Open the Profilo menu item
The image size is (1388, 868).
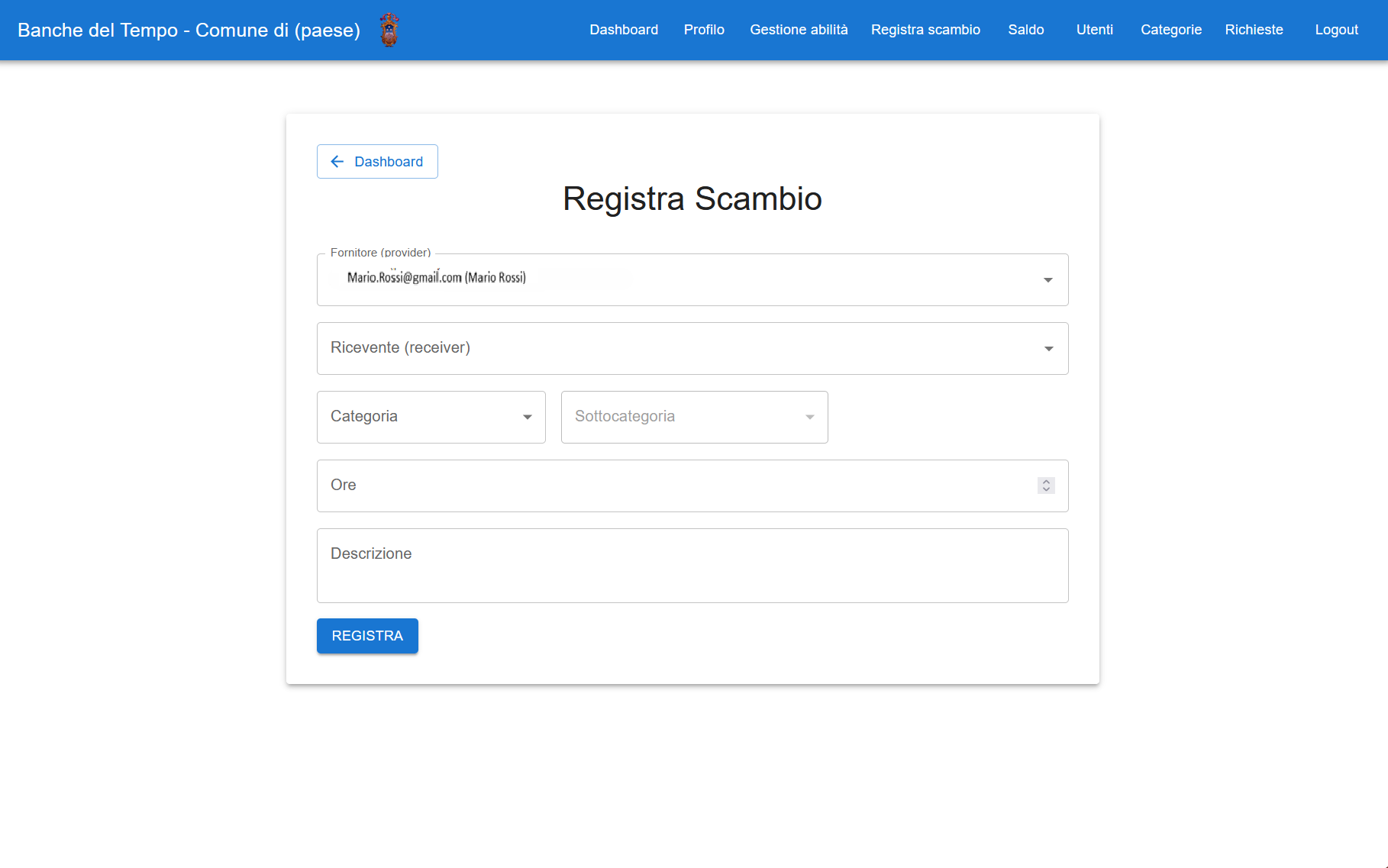click(704, 30)
